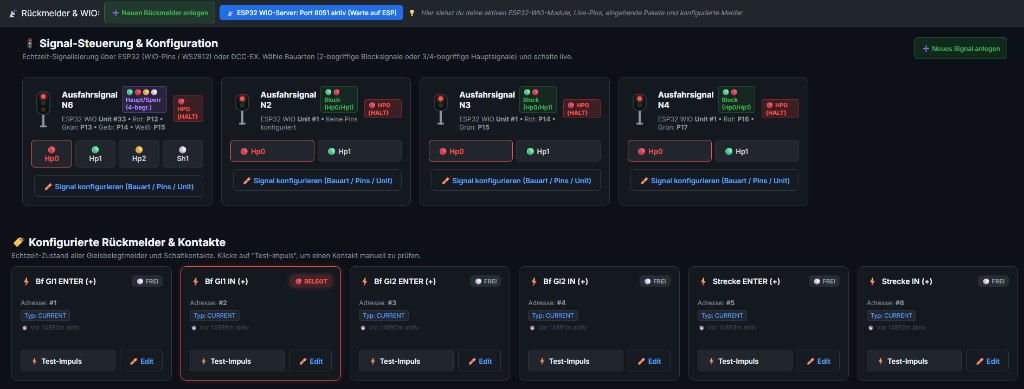Click the Typ: CURRENT tag on Strecke ENTER
This screenshot has width=1024, height=389.
722,315
